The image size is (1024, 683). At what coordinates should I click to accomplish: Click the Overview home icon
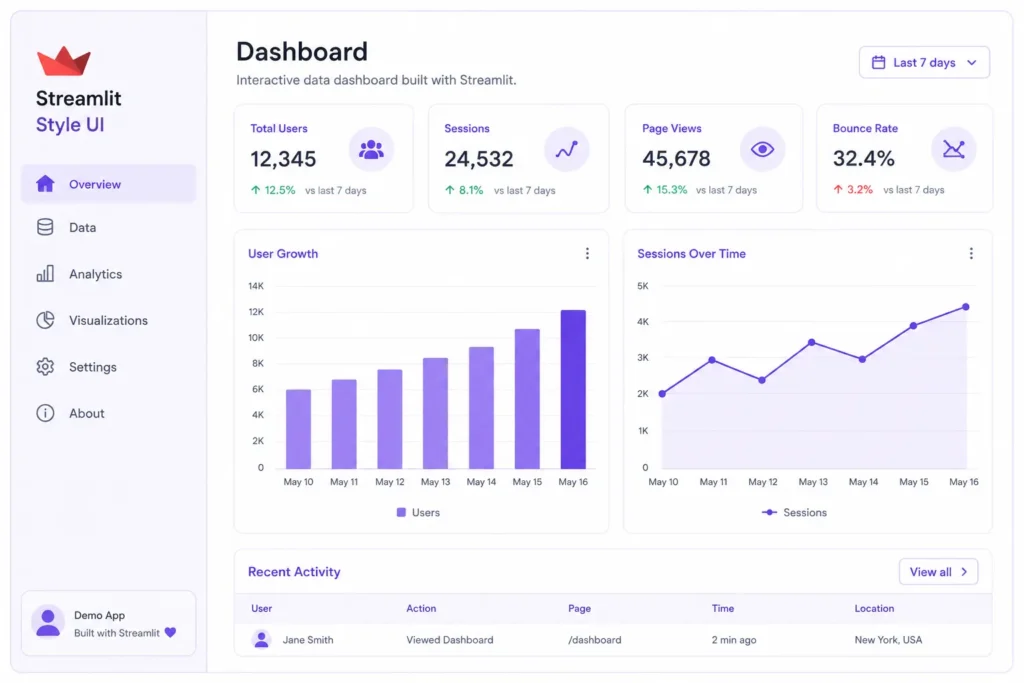pyautogui.click(x=45, y=183)
